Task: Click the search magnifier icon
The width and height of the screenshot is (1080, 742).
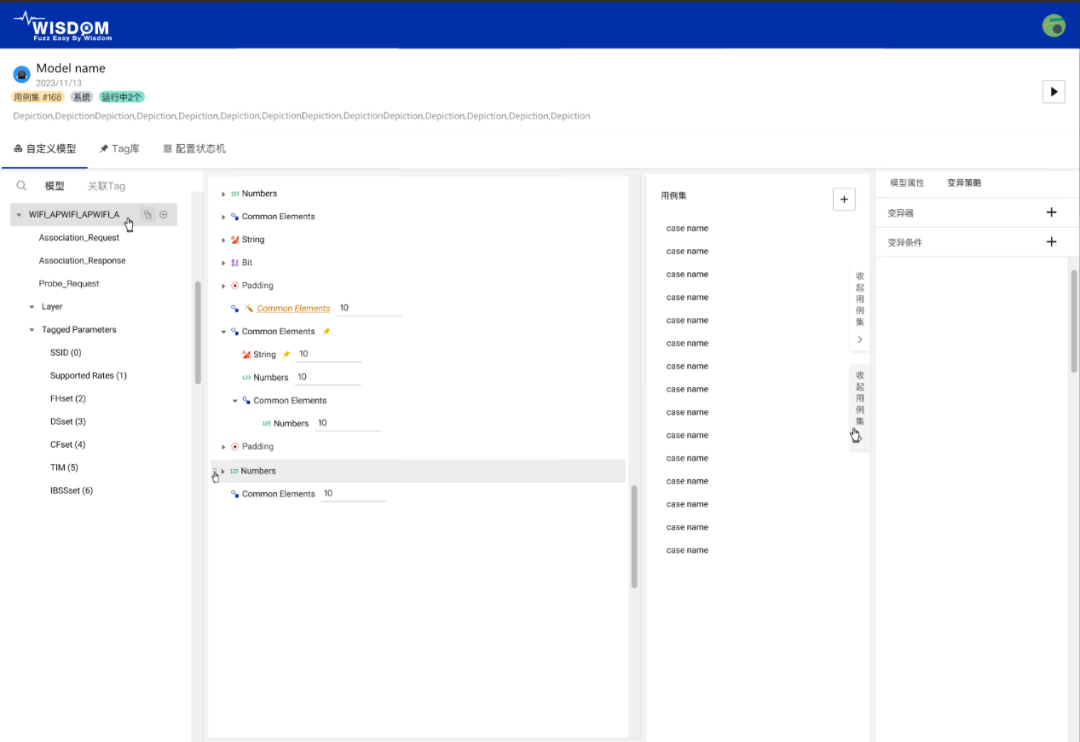Action: click(21, 185)
